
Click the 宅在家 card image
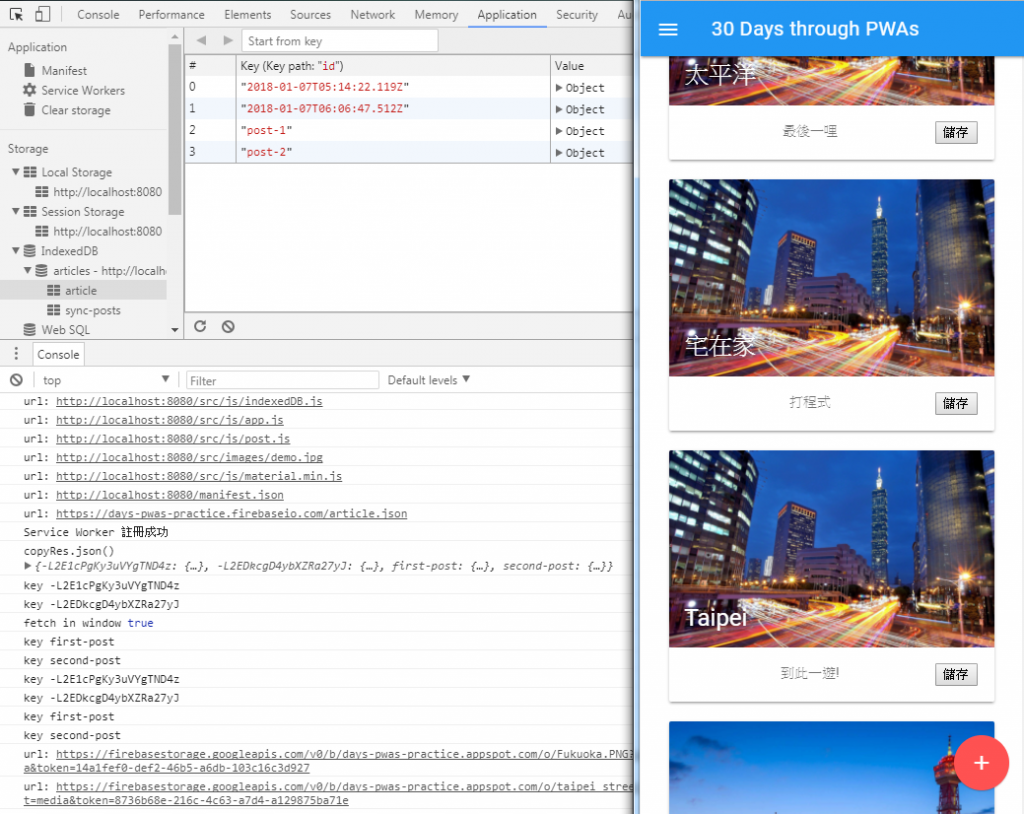831,278
